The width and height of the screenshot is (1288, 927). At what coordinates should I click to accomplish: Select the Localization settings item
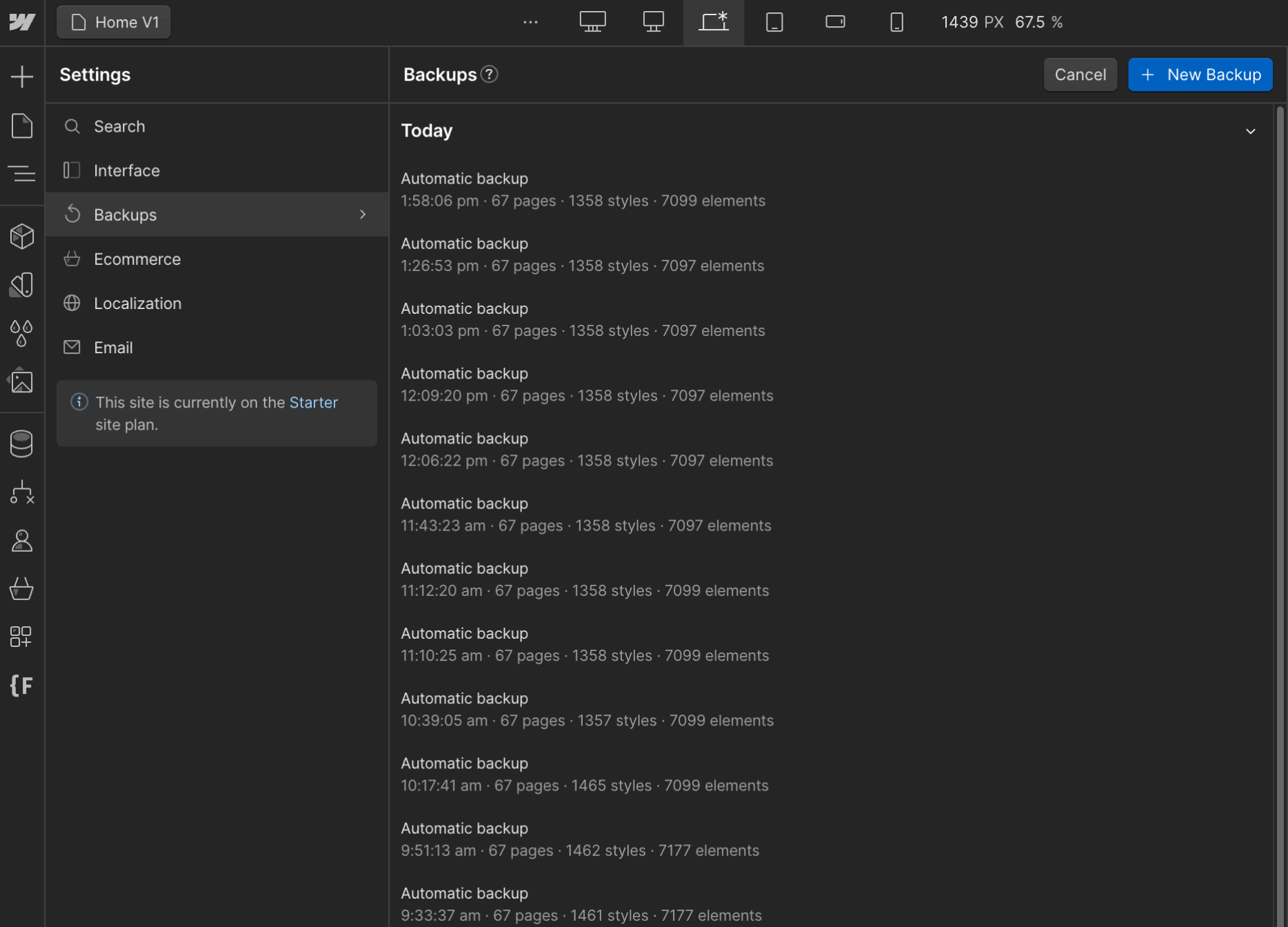(x=138, y=303)
